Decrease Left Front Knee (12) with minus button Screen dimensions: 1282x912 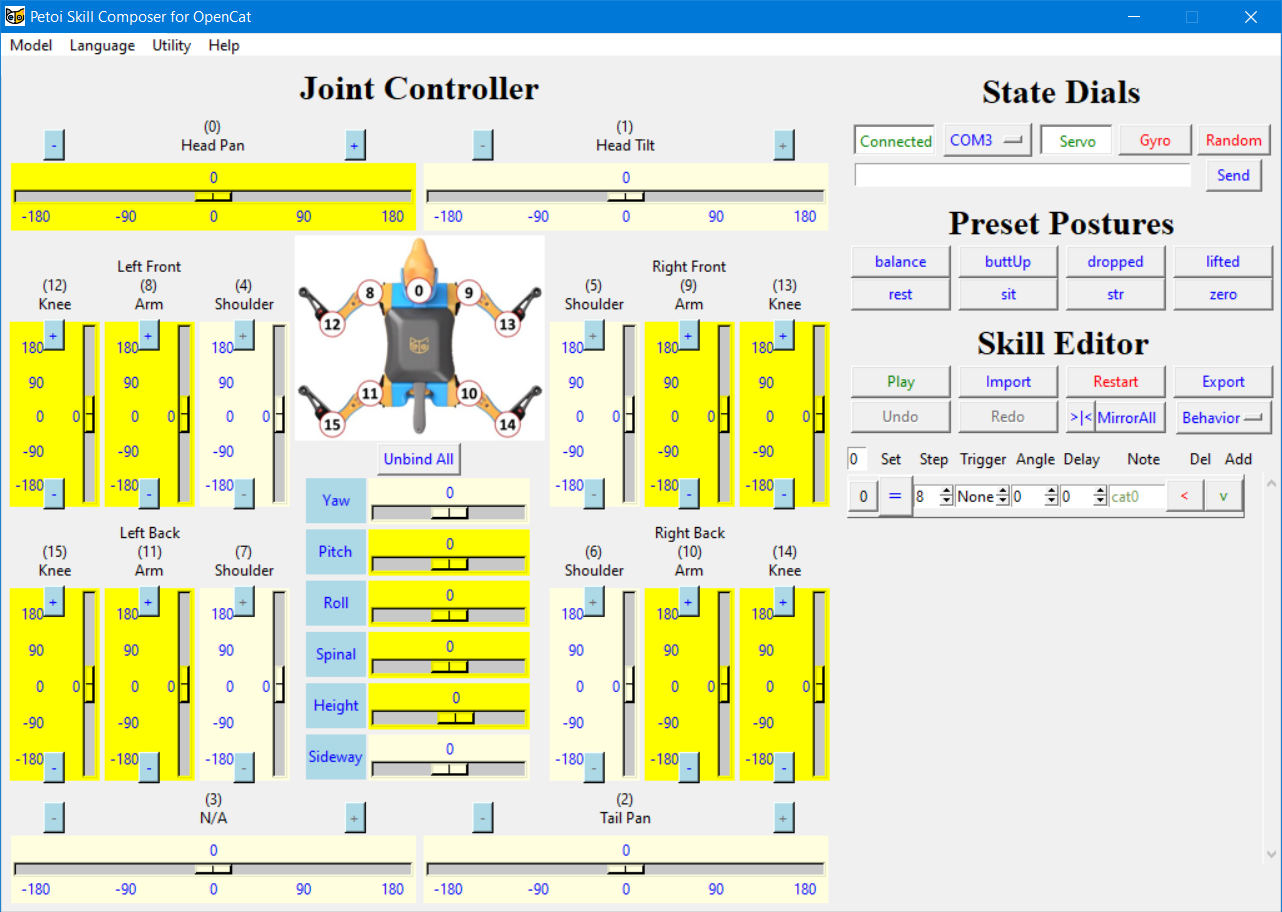54,493
